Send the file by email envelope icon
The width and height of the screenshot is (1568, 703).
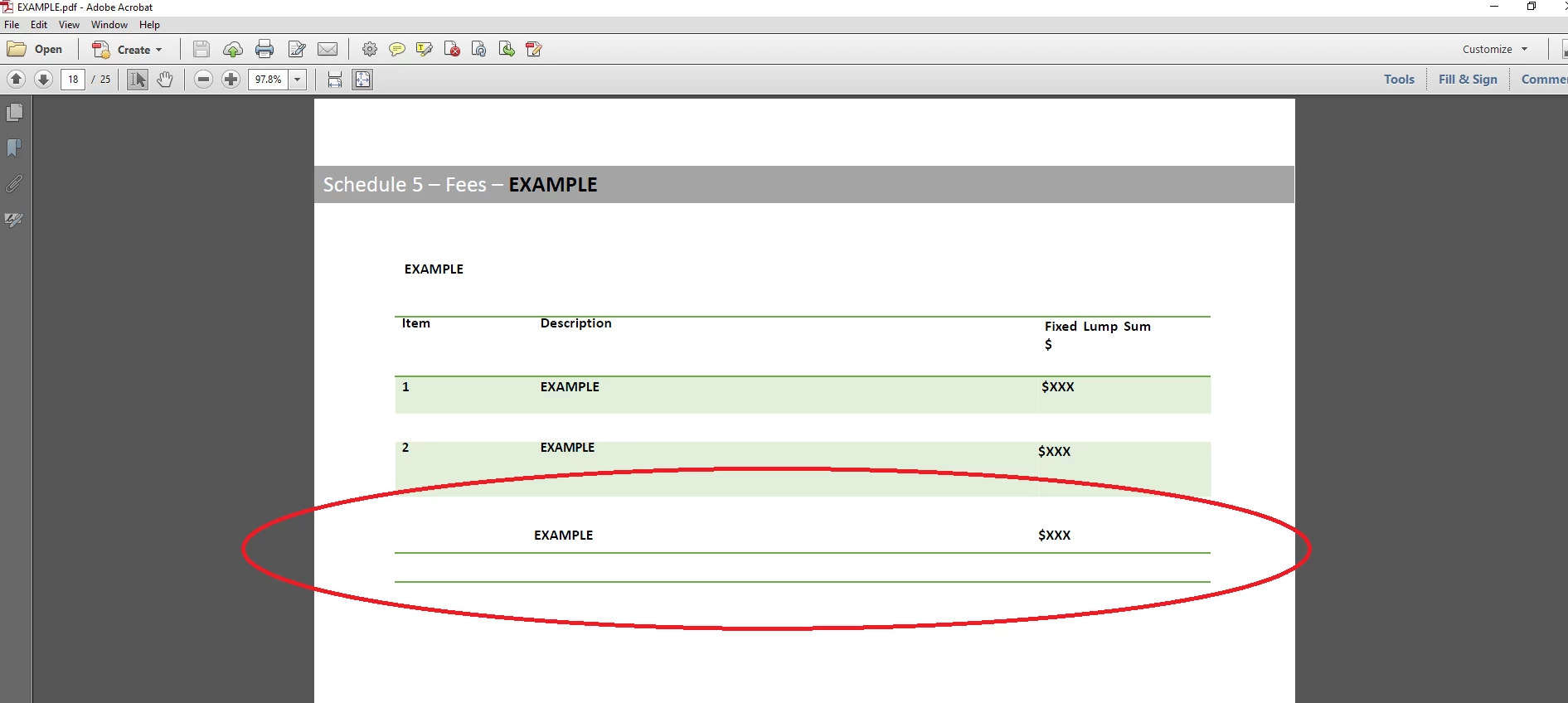[x=328, y=50]
